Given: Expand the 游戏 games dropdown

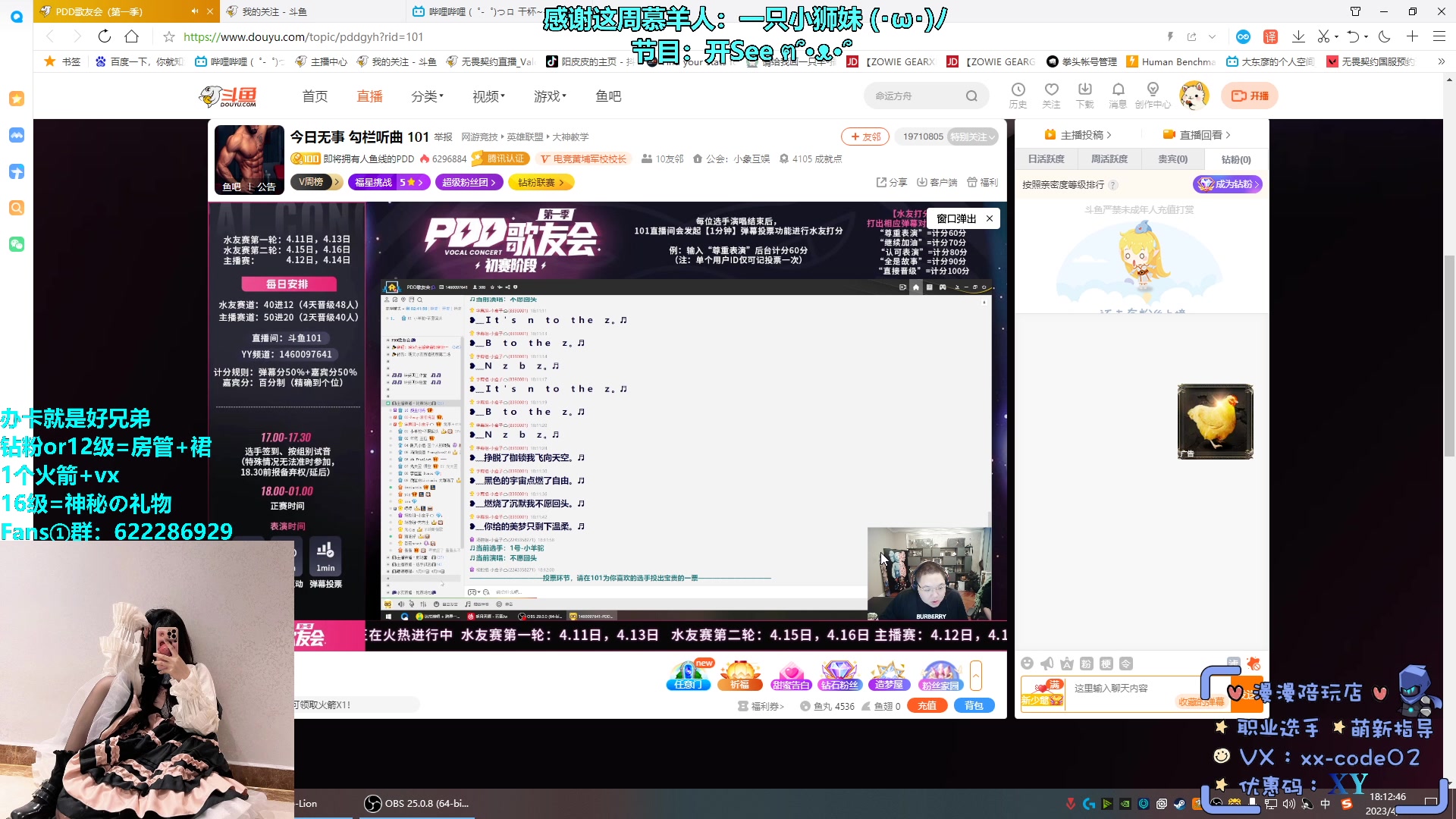Looking at the screenshot, I should 551,96.
